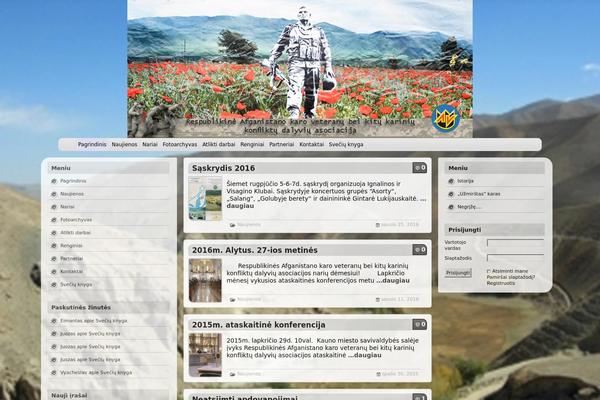Open Pagrindinis link in left sidebar Meniu
This screenshot has height=400, width=600.
[73, 181]
